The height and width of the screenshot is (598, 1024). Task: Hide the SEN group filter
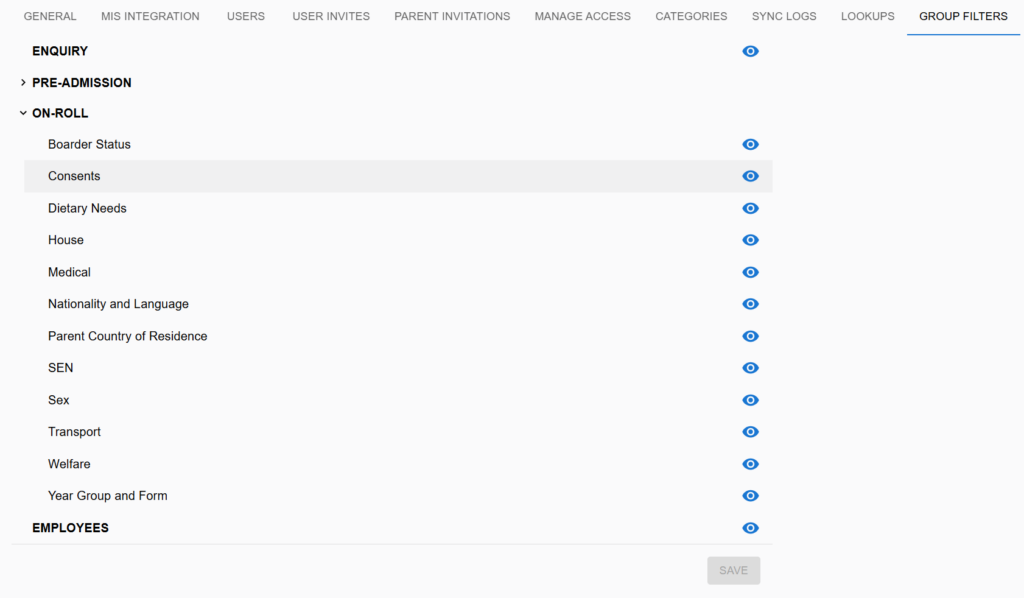tap(750, 368)
